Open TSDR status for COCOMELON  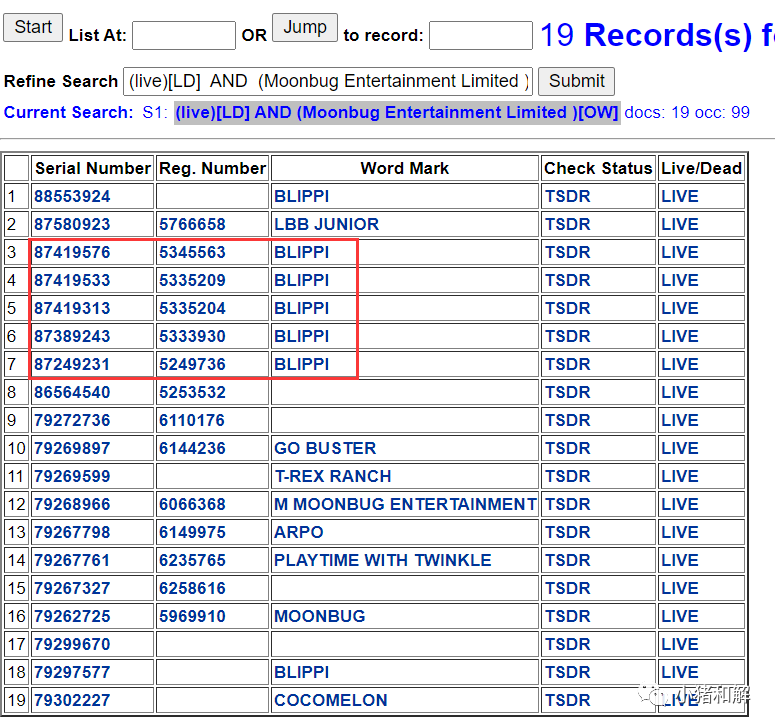click(x=568, y=700)
